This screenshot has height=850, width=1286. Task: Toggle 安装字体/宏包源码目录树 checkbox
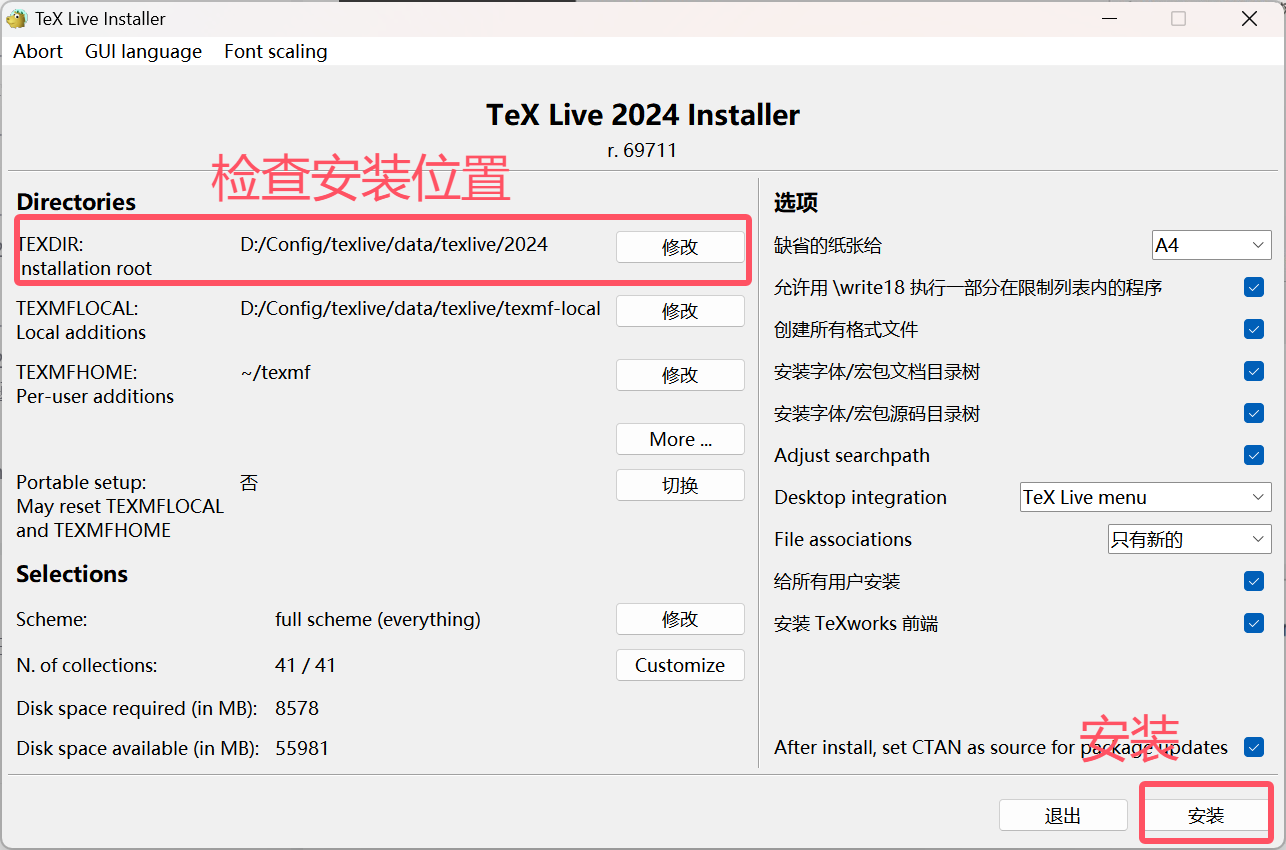coord(1254,413)
